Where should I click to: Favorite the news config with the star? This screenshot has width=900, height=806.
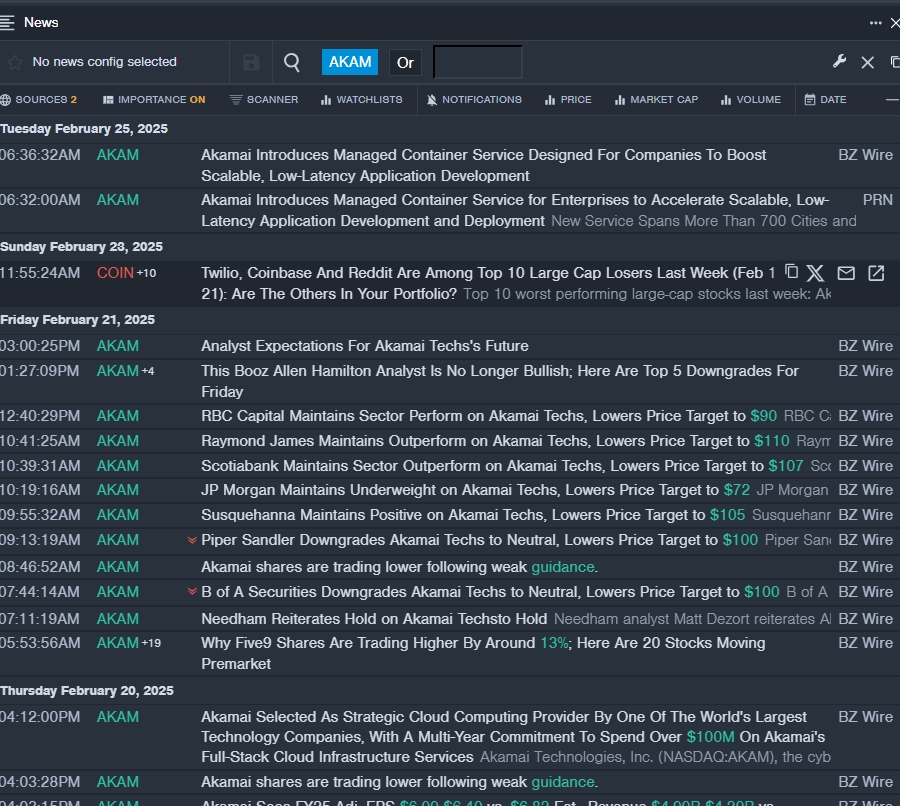click(15, 62)
